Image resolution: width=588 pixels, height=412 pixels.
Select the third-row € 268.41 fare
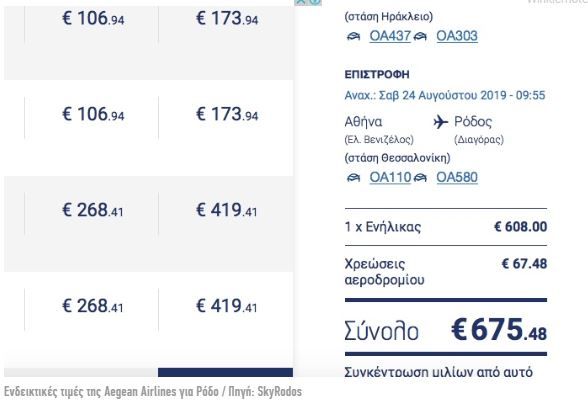92,210
